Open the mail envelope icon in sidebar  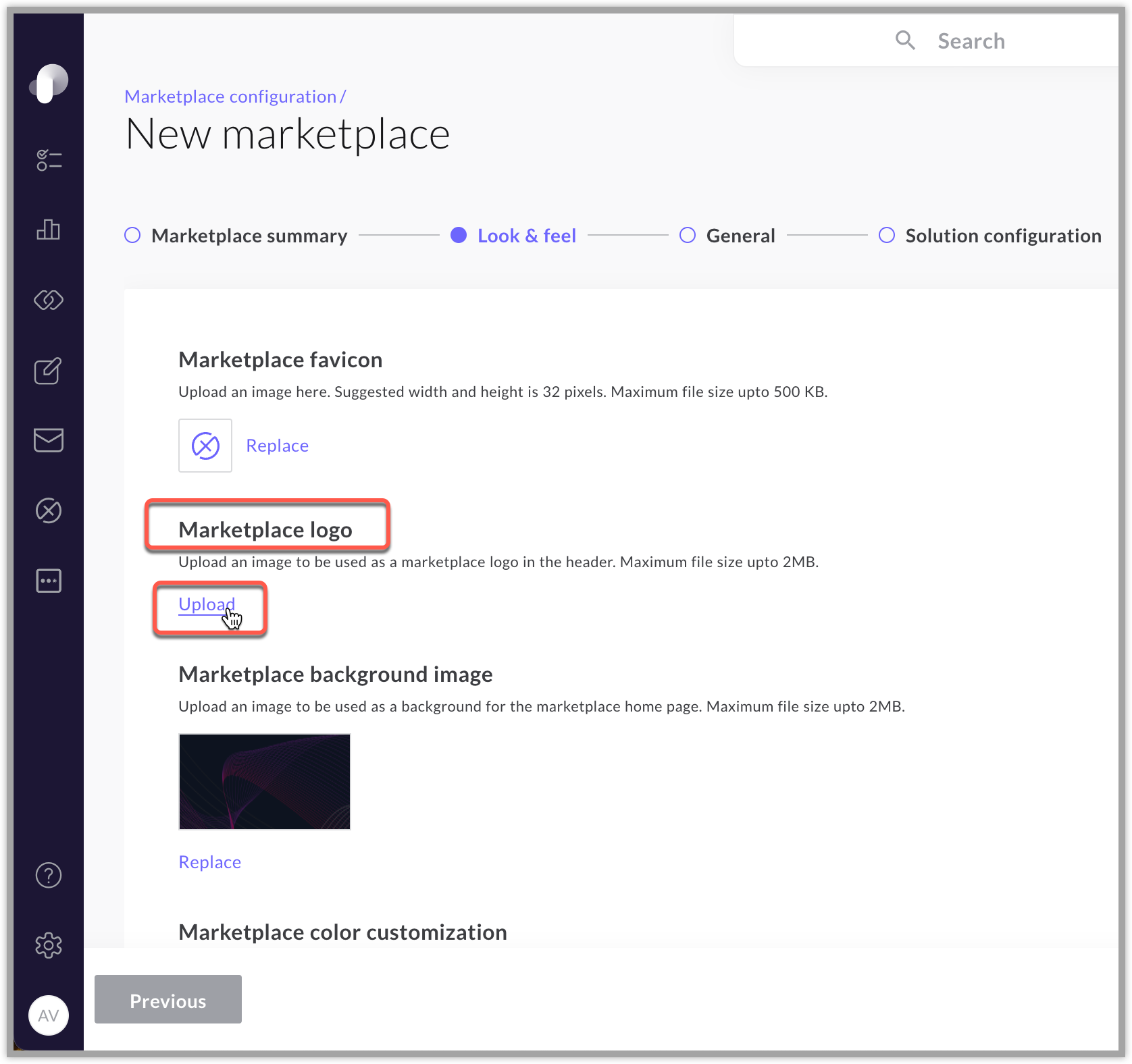[48, 441]
